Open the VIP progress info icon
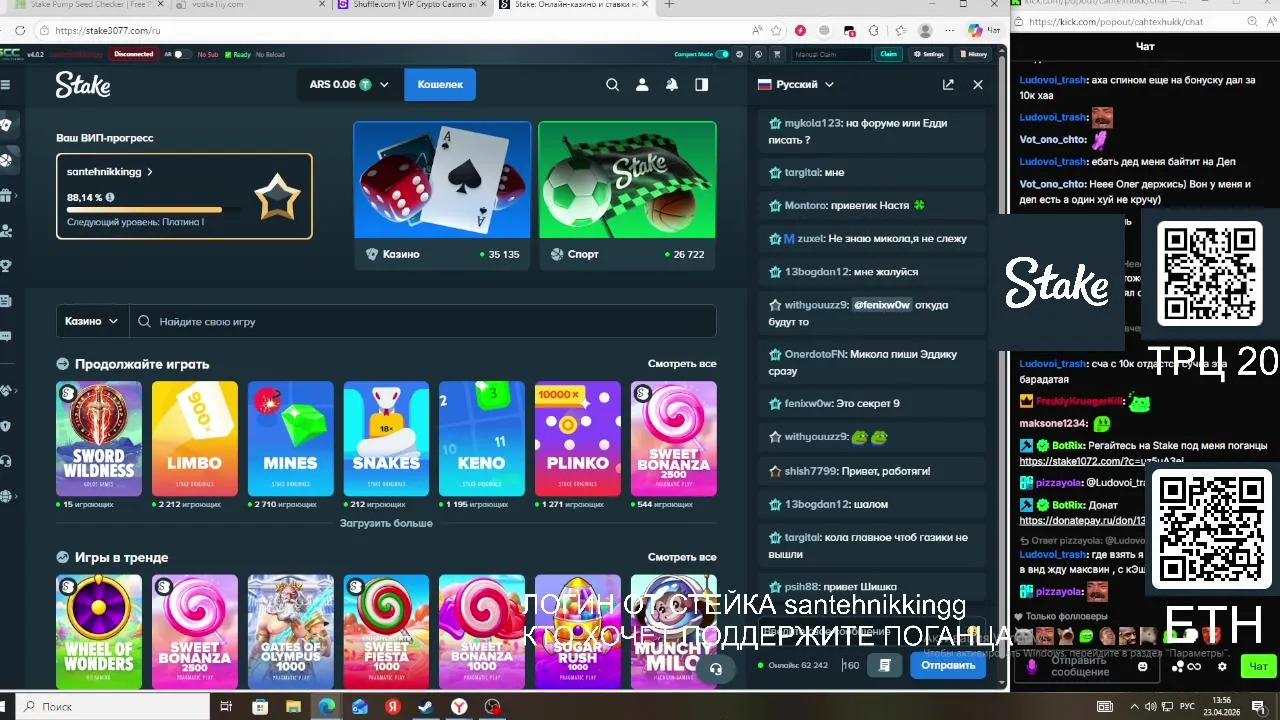This screenshot has height=720, width=1280. point(110,198)
